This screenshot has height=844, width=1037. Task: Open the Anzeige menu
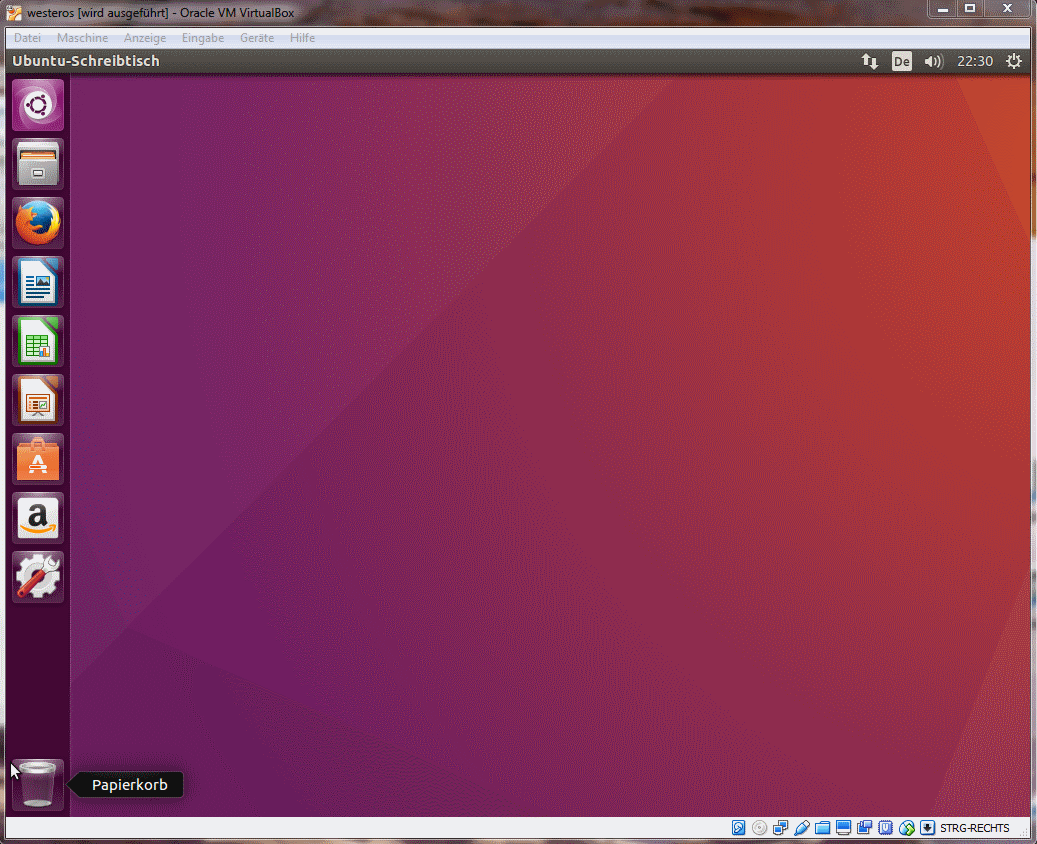[145, 38]
